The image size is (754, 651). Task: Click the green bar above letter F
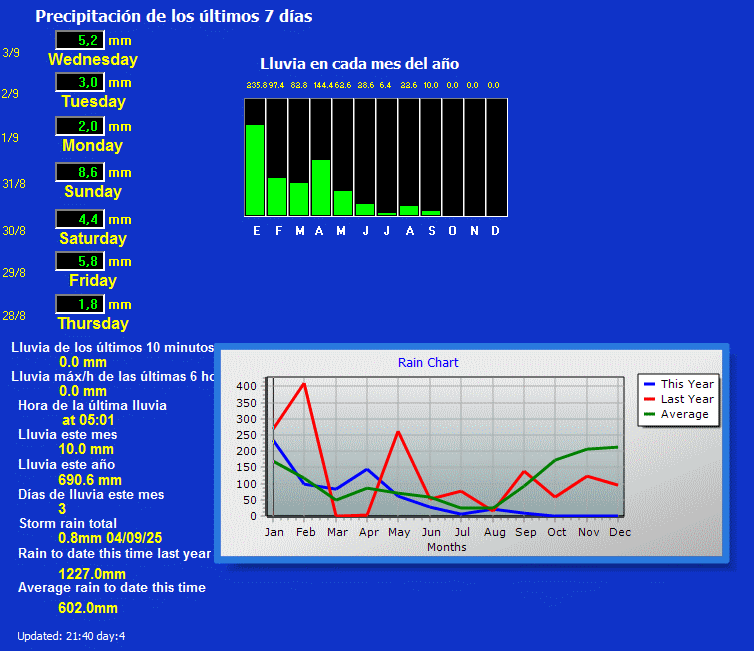(277, 197)
